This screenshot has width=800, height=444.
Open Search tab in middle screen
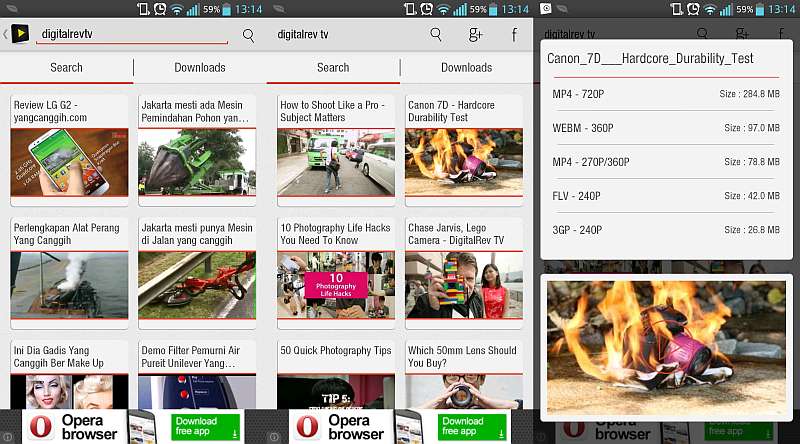tap(333, 67)
